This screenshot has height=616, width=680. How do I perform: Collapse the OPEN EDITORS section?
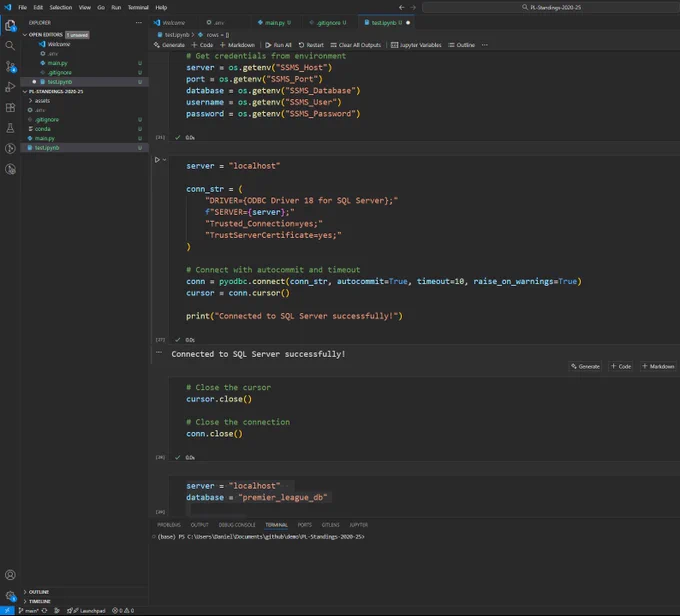tap(25, 35)
